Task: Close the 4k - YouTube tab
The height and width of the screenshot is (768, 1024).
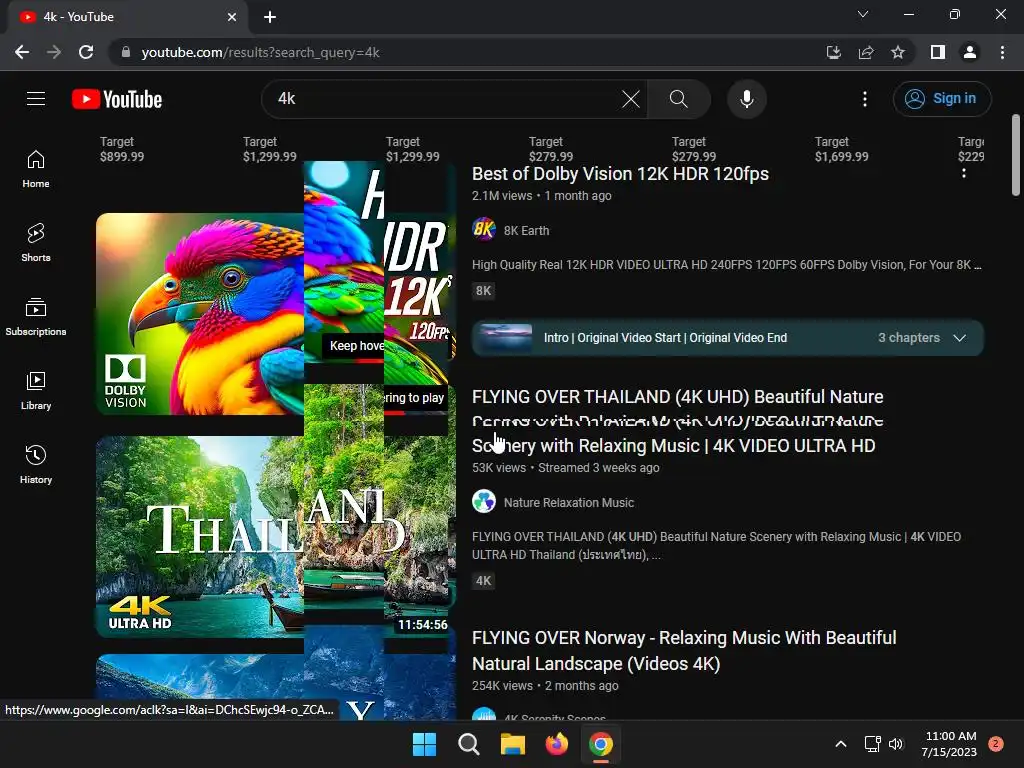Action: 232,17
